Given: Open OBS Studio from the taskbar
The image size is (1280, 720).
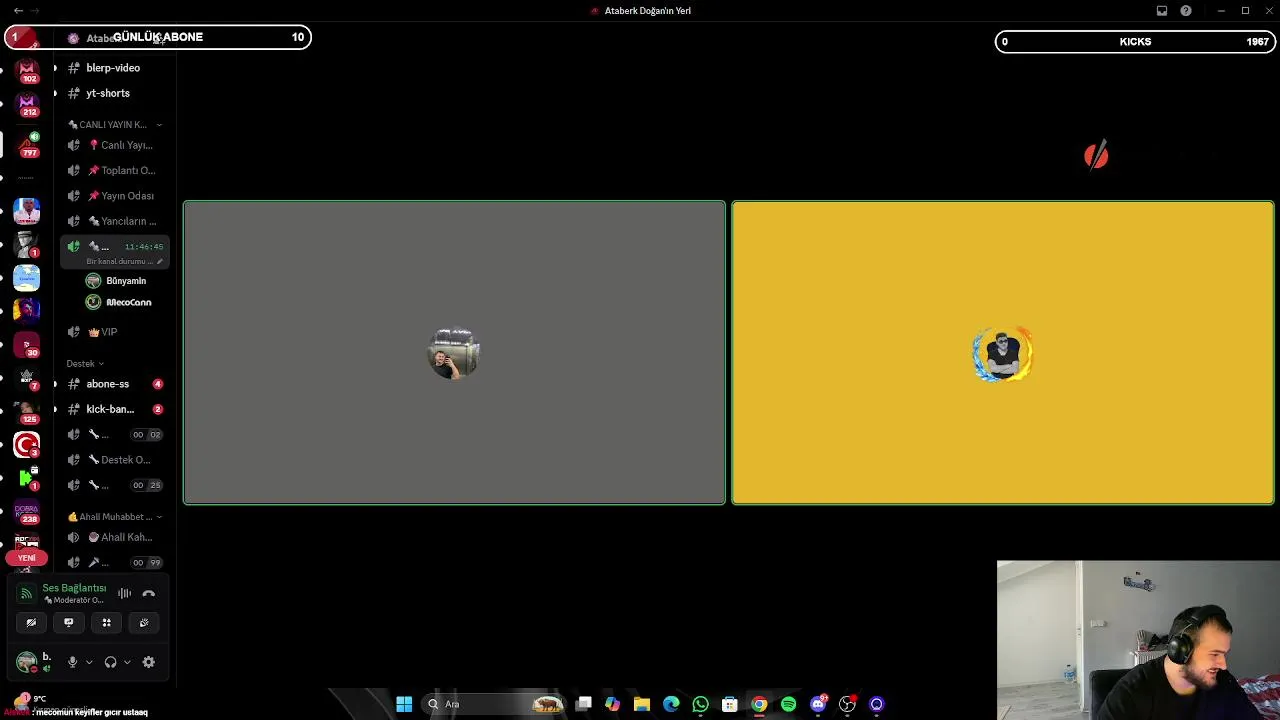Looking at the screenshot, I should 847,704.
